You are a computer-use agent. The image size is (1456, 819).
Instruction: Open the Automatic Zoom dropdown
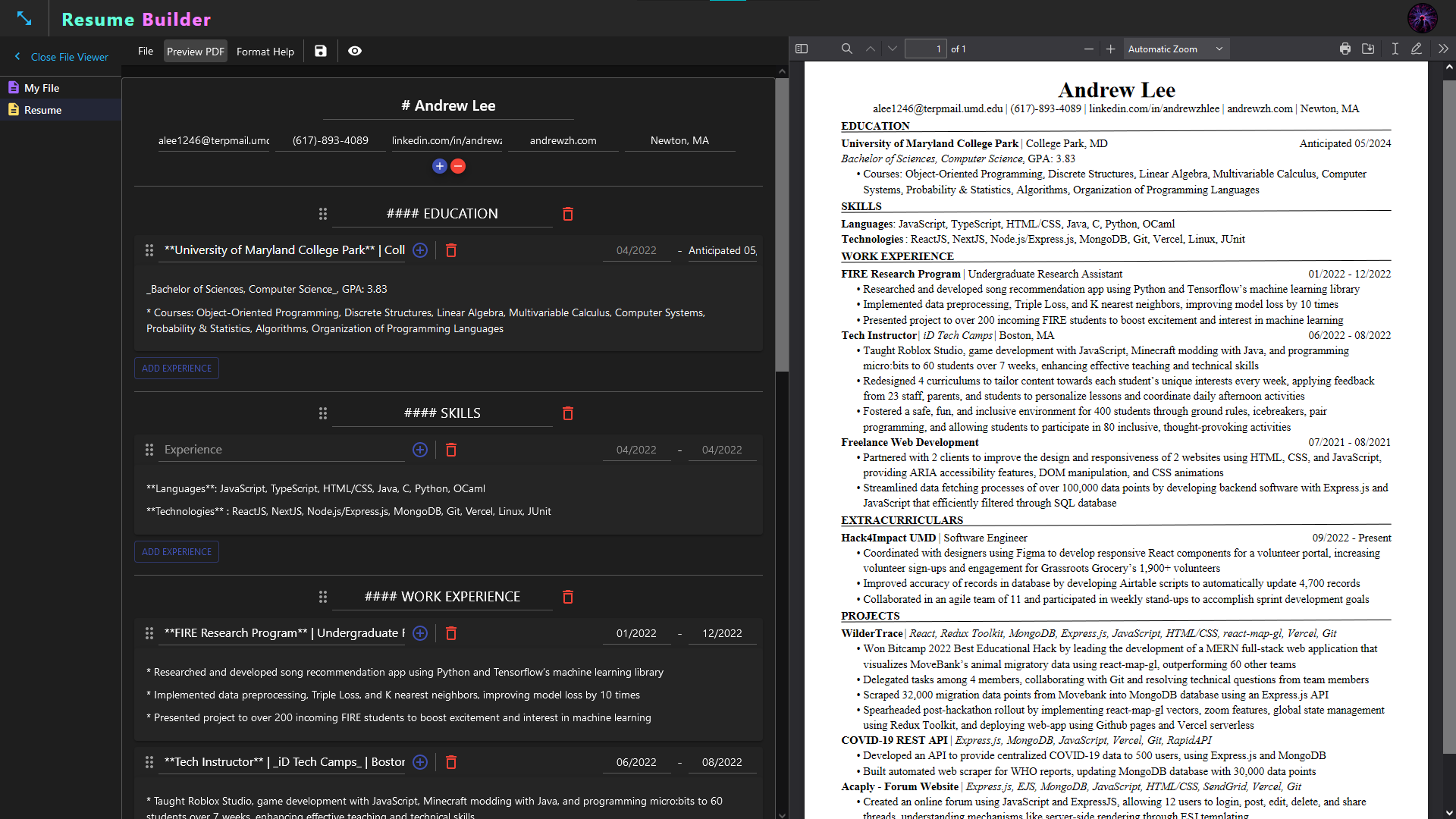(1175, 49)
